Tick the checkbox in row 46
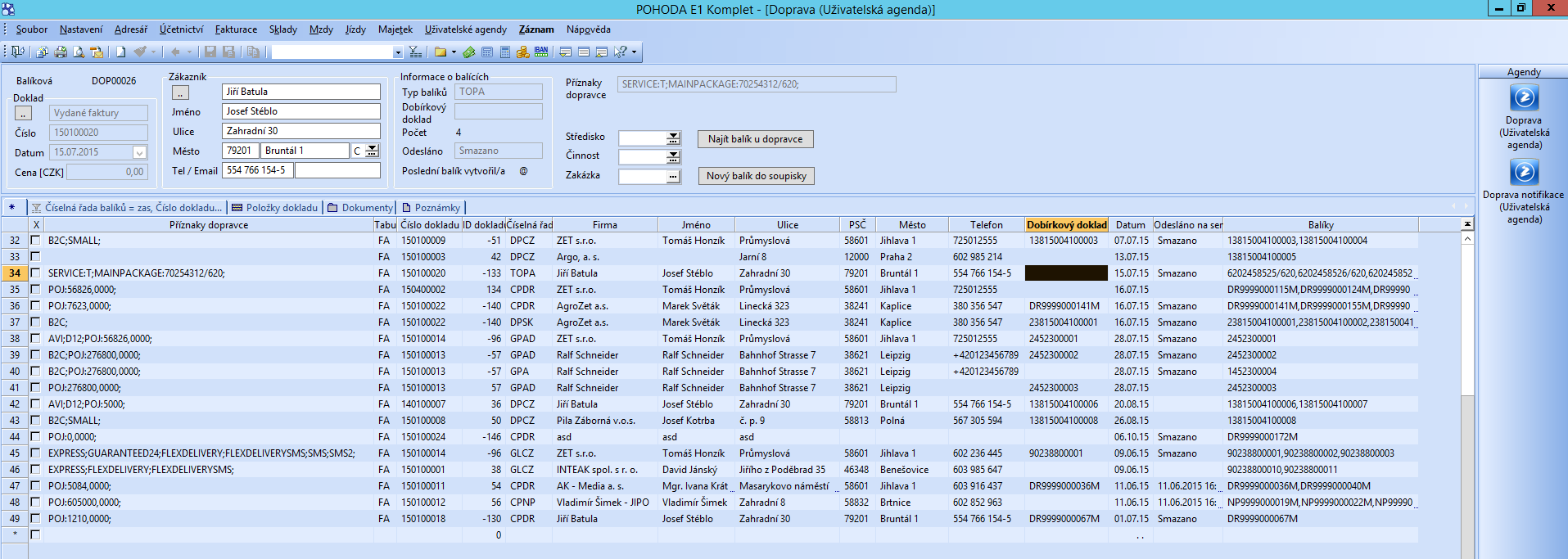The image size is (1568, 559). [35, 470]
